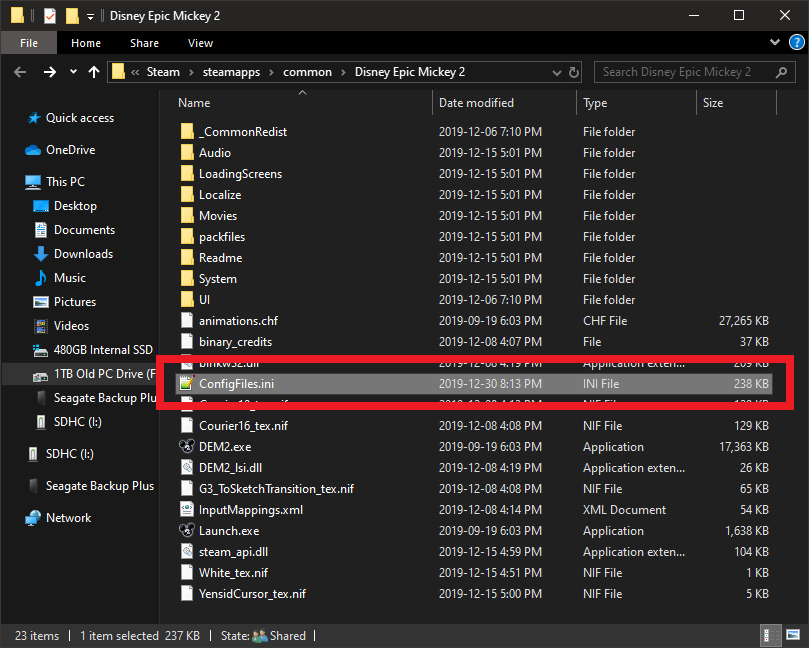Open Music in the navigation pane
This screenshot has height=648, width=809.
pyautogui.click(x=70, y=278)
